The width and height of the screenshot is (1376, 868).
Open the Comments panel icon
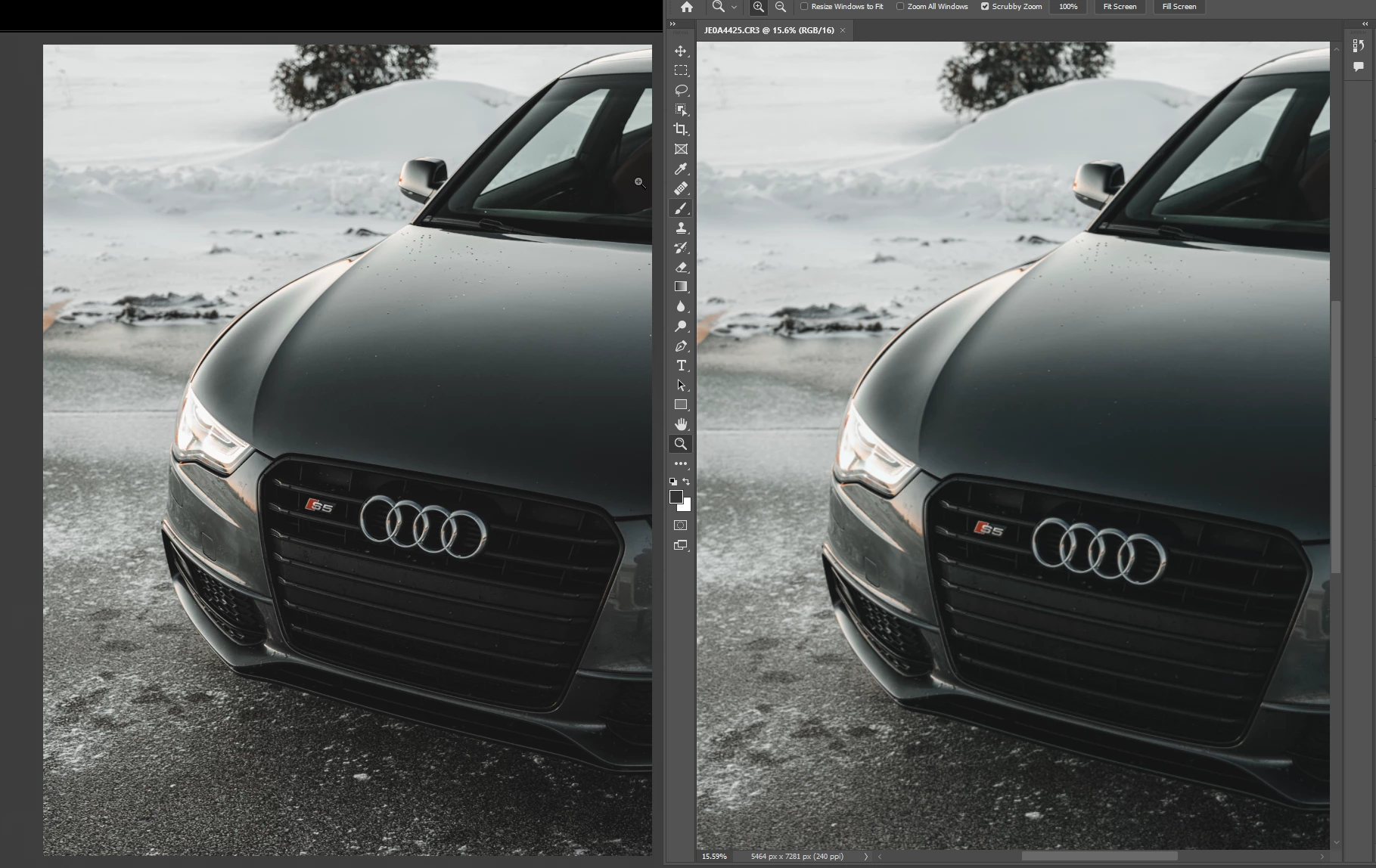point(1359,67)
